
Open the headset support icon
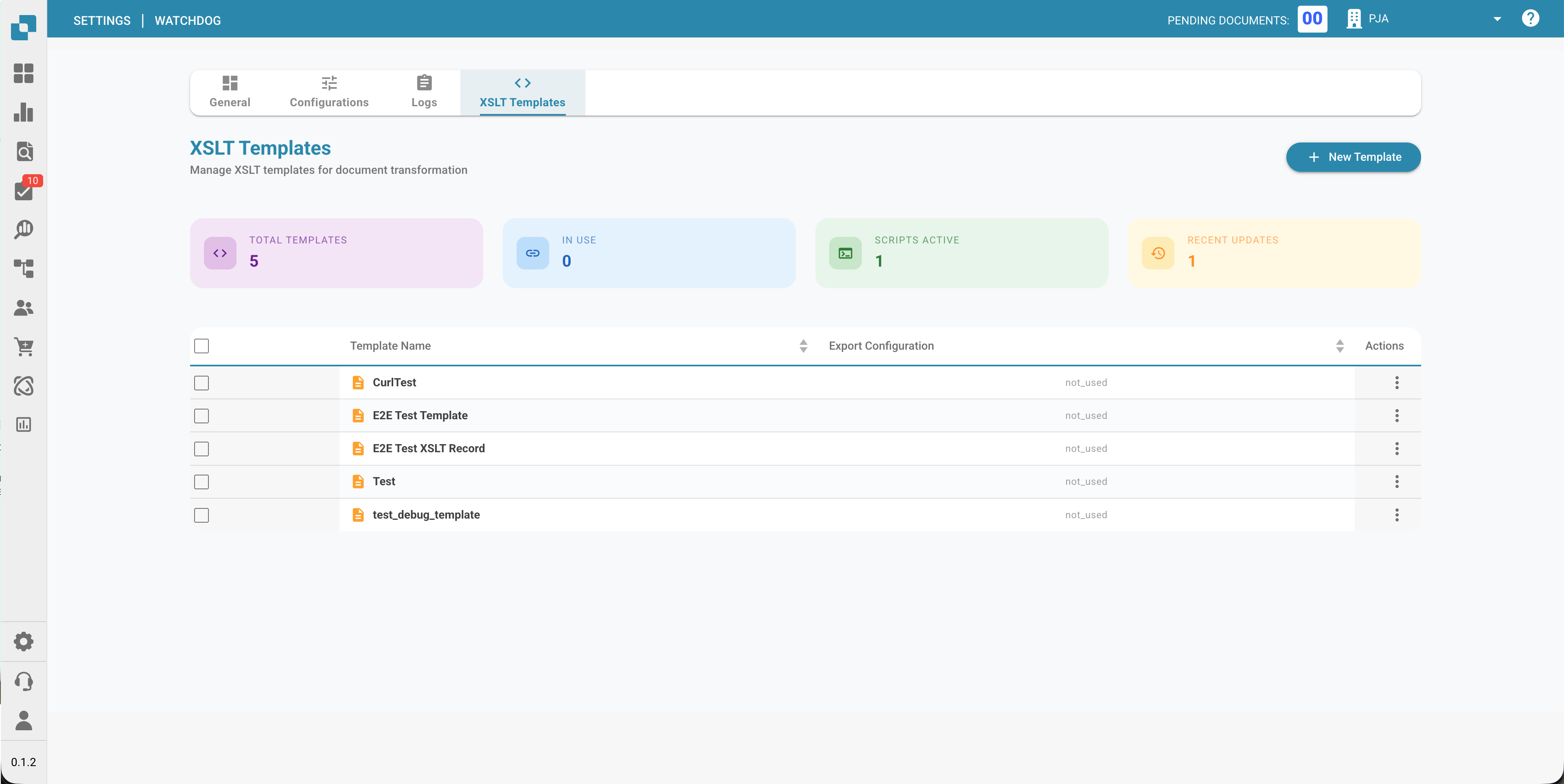click(24, 681)
